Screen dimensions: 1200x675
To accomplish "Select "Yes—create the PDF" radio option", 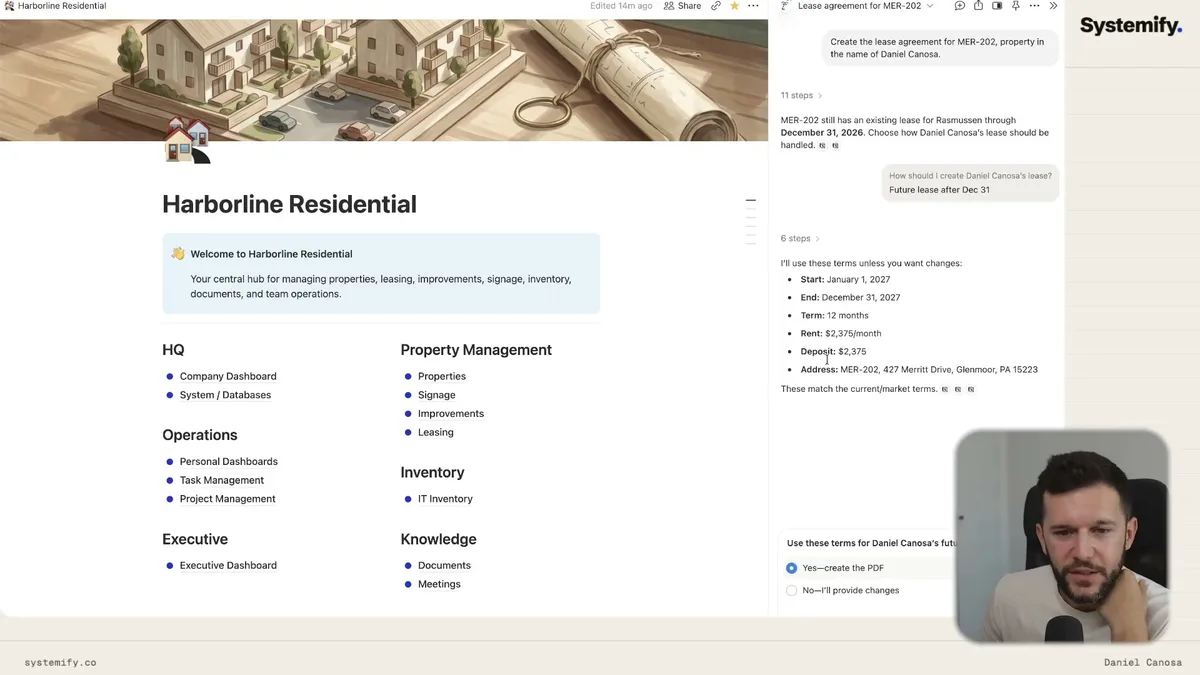I will pyautogui.click(x=792, y=568).
